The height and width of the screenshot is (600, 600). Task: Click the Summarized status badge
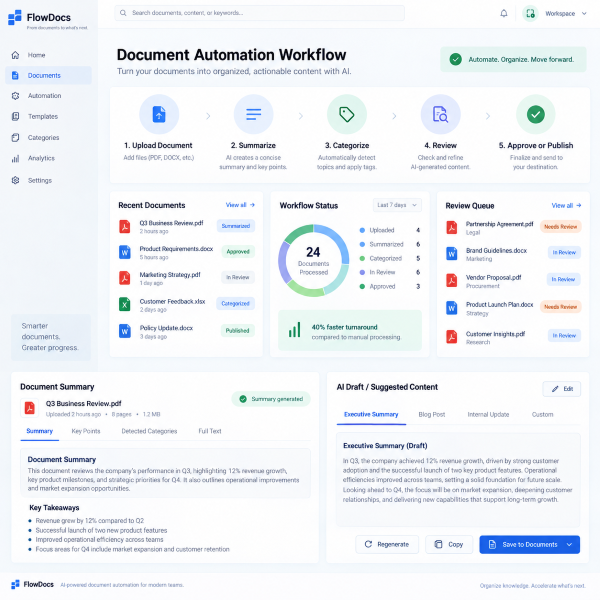pos(236,226)
